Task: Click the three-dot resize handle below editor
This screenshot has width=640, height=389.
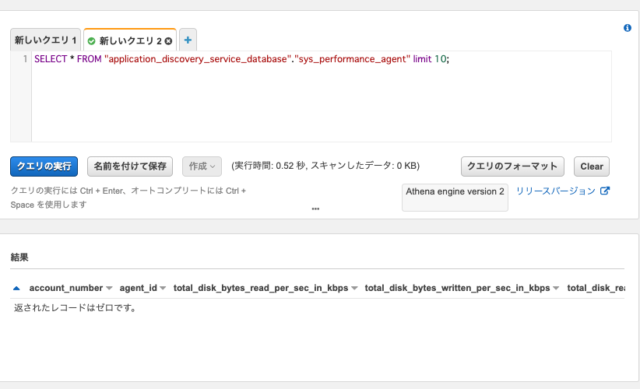Action: click(316, 209)
